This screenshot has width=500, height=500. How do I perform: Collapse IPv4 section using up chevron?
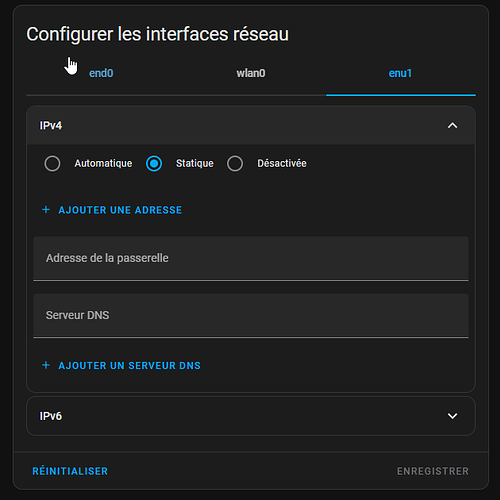point(452,126)
